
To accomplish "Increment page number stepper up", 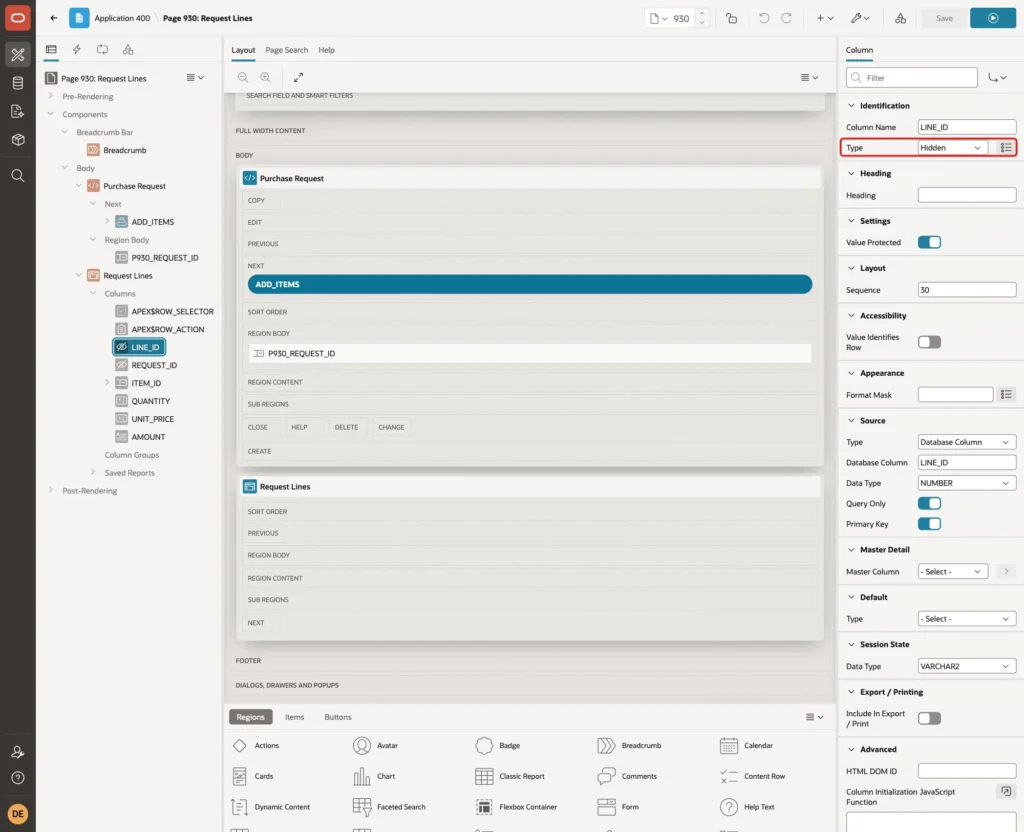I will [702, 13].
